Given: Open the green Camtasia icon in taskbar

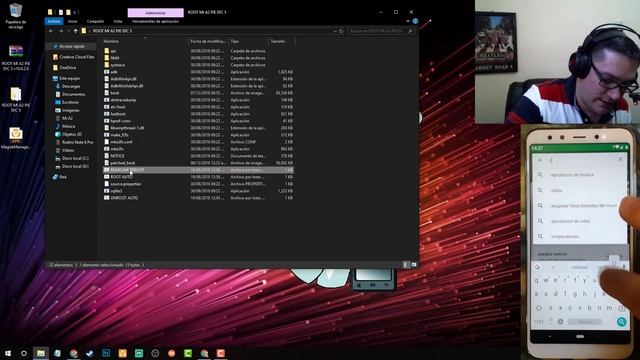Looking at the screenshot, I should tap(188, 353).
